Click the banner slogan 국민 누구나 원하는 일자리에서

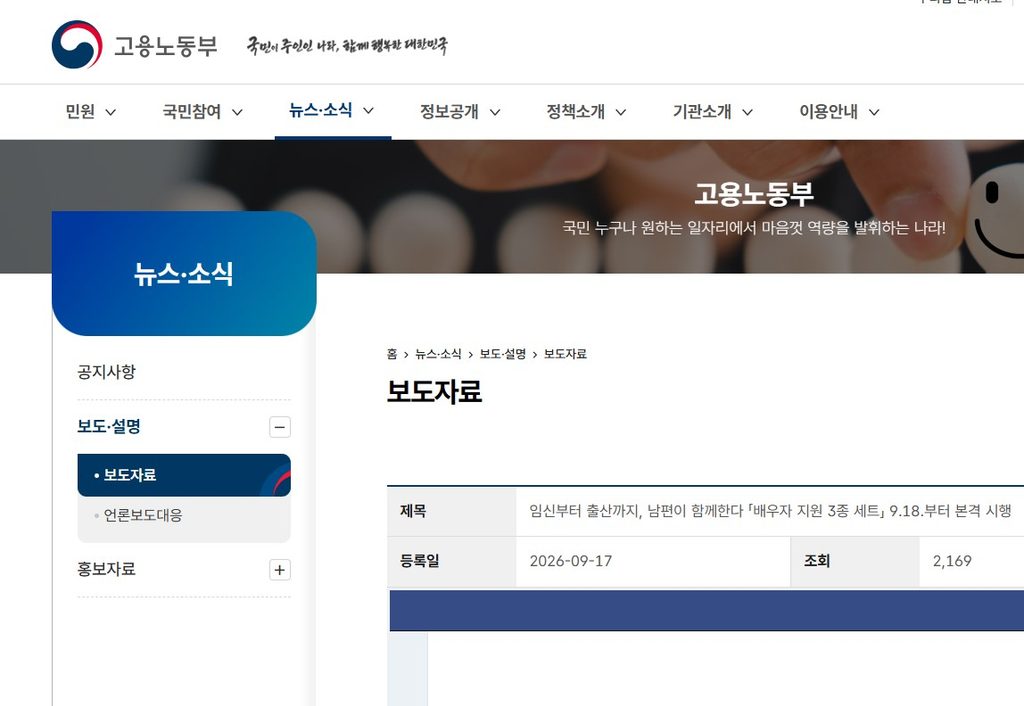(x=754, y=228)
